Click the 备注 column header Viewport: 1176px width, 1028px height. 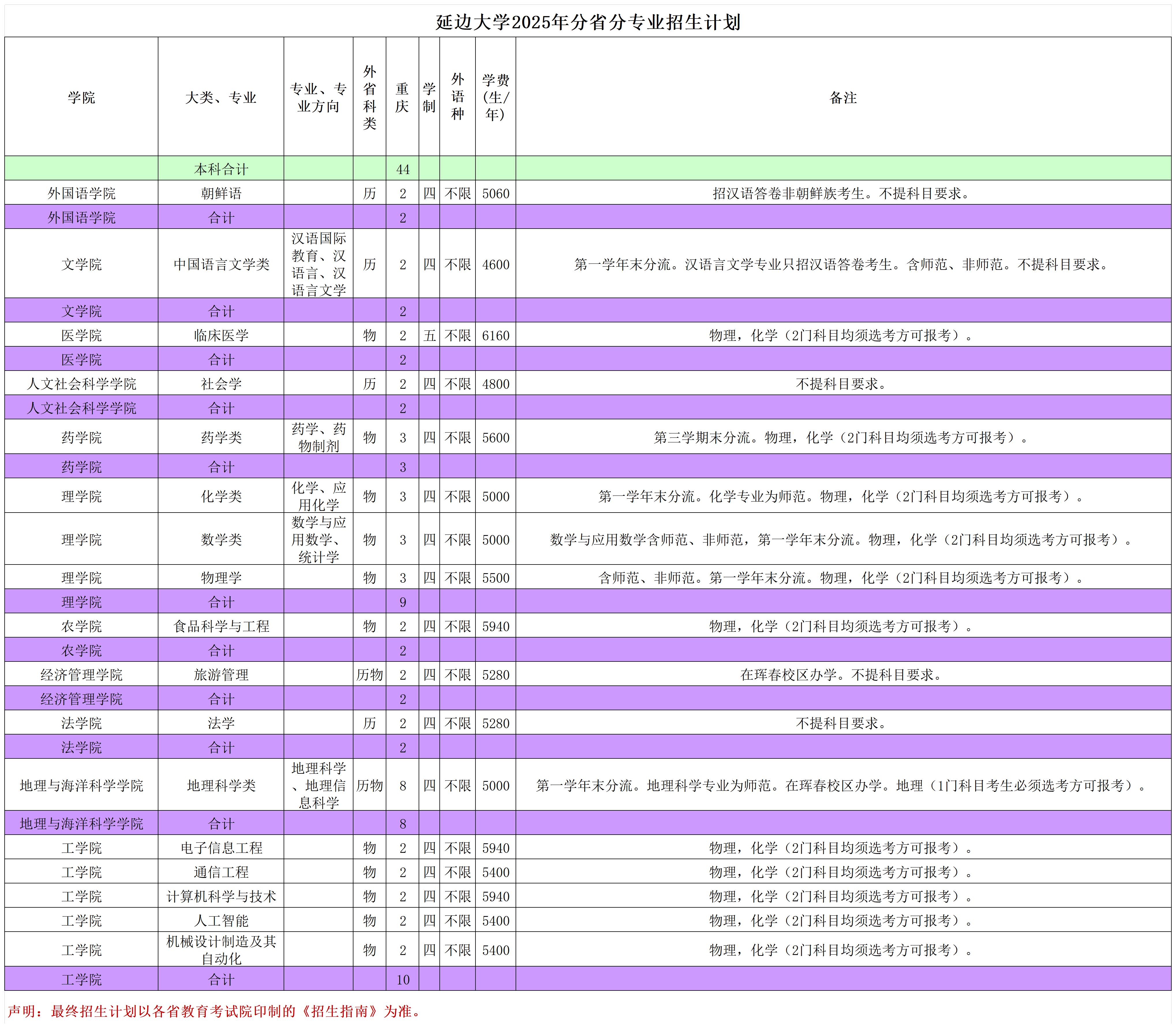point(843,97)
